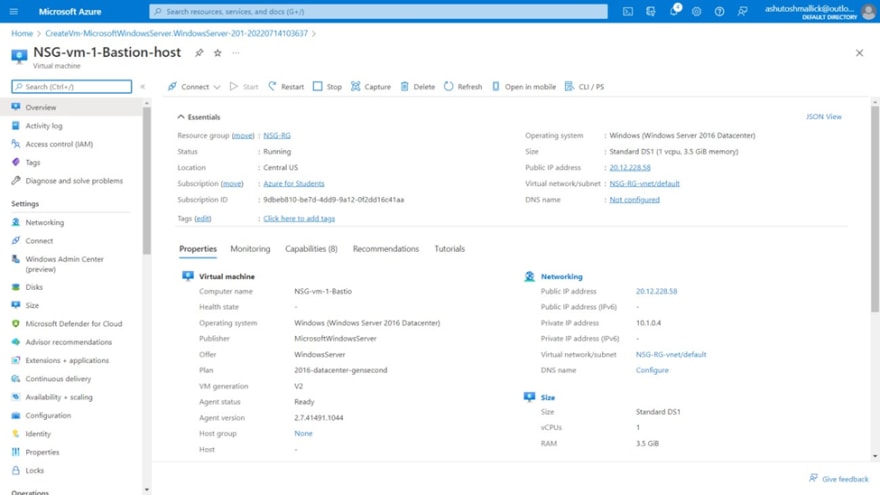Click Give feedback

pos(838,479)
